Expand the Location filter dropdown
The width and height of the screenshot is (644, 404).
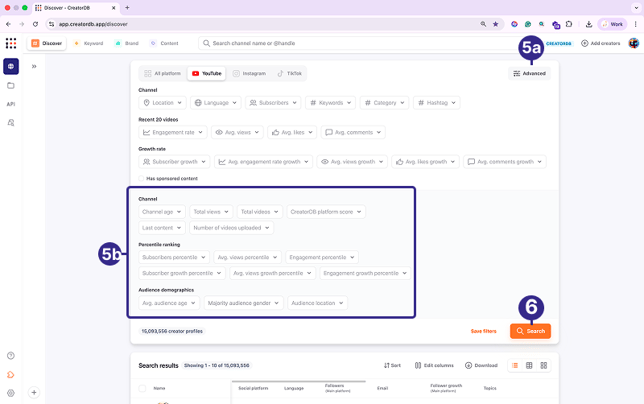tap(163, 102)
